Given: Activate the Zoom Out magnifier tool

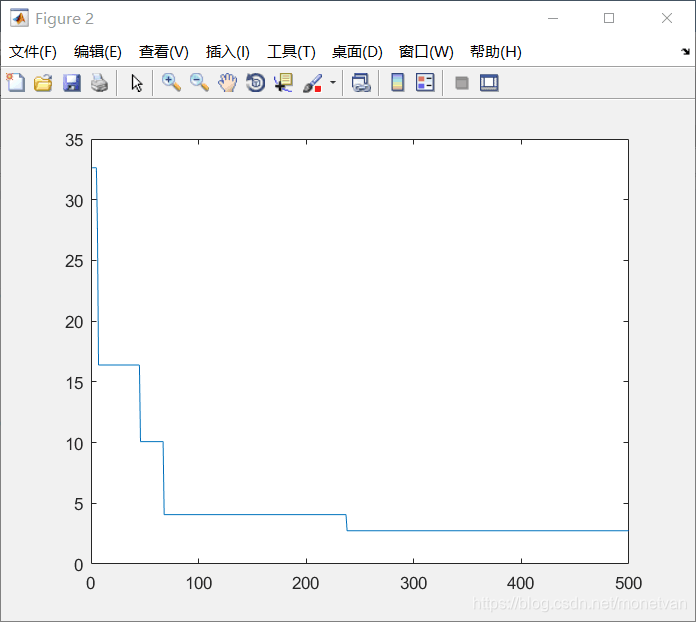Looking at the screenshot, I should pos(199,83).
